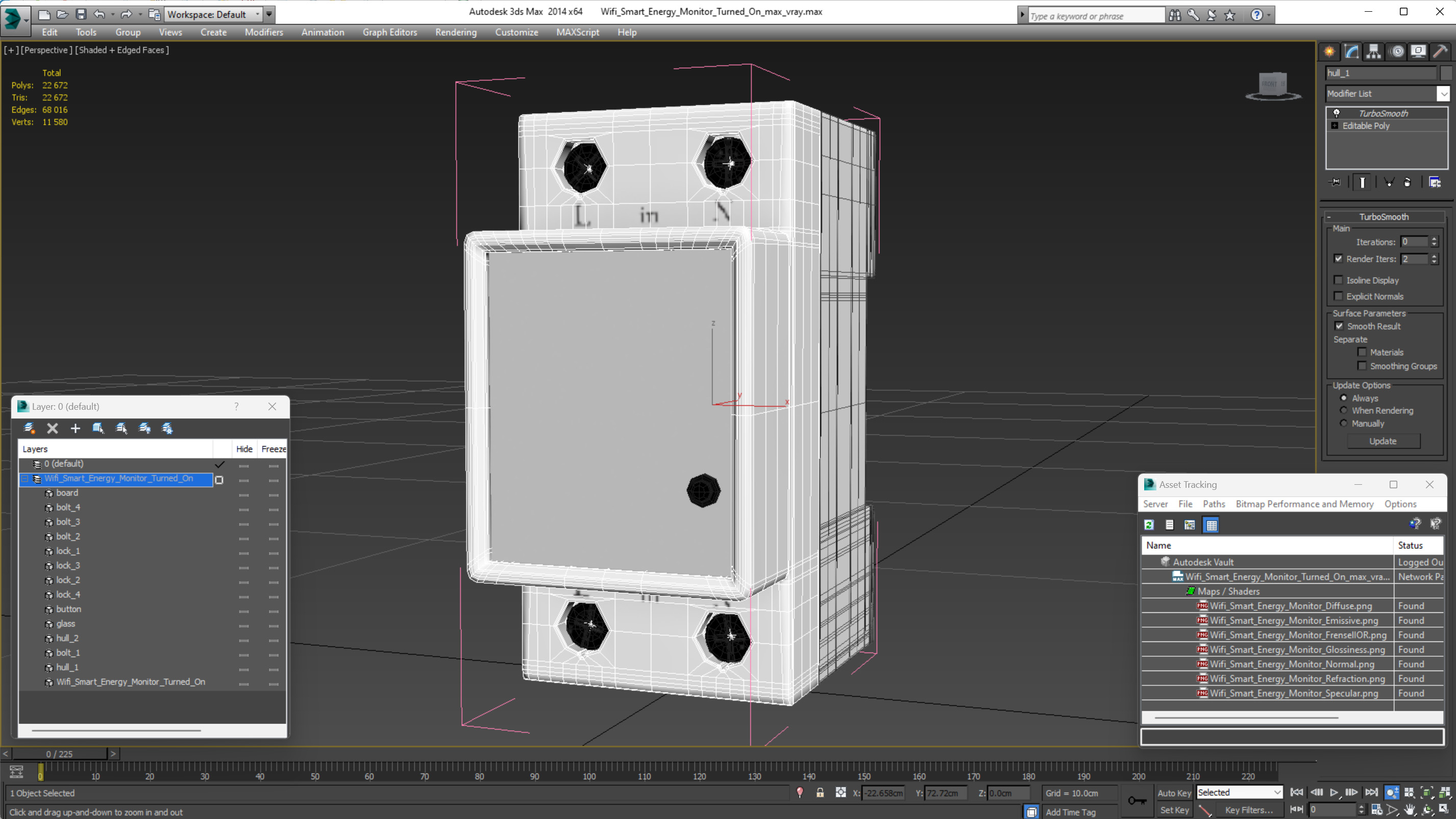Screen dimensions: 1456x819
Task: Click the Undo arrow icon
Action: tap(100, 14)
